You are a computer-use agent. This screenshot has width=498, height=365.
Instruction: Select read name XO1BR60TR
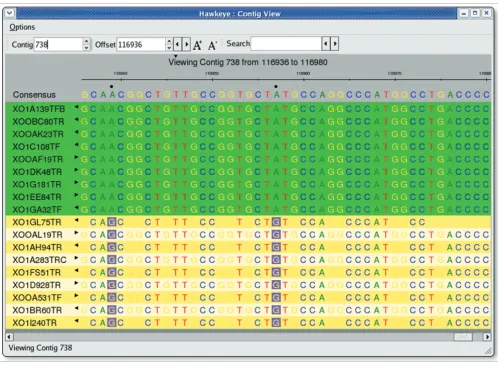pos(37,310)
